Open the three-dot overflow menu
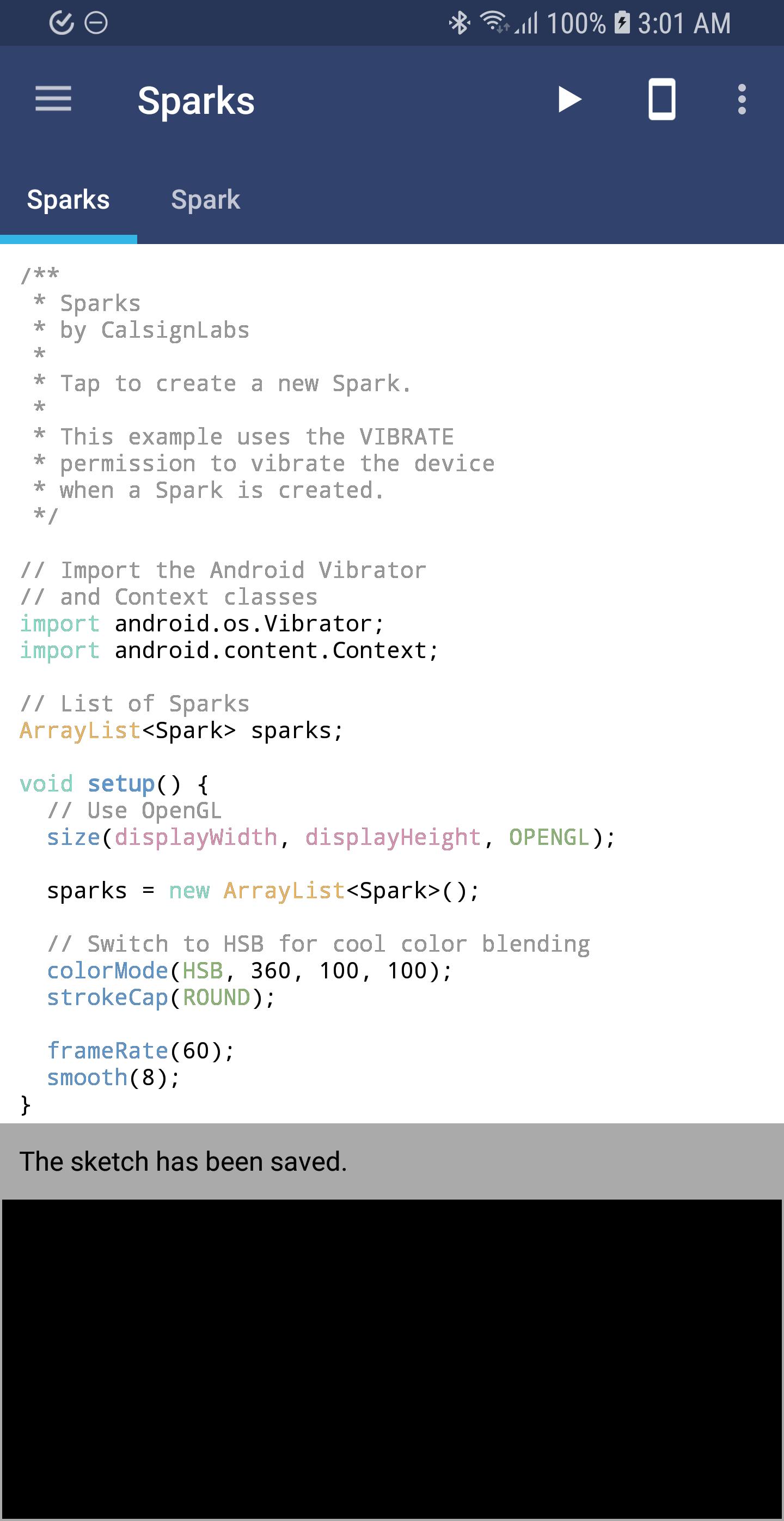784x1521 pixels. 742,99
